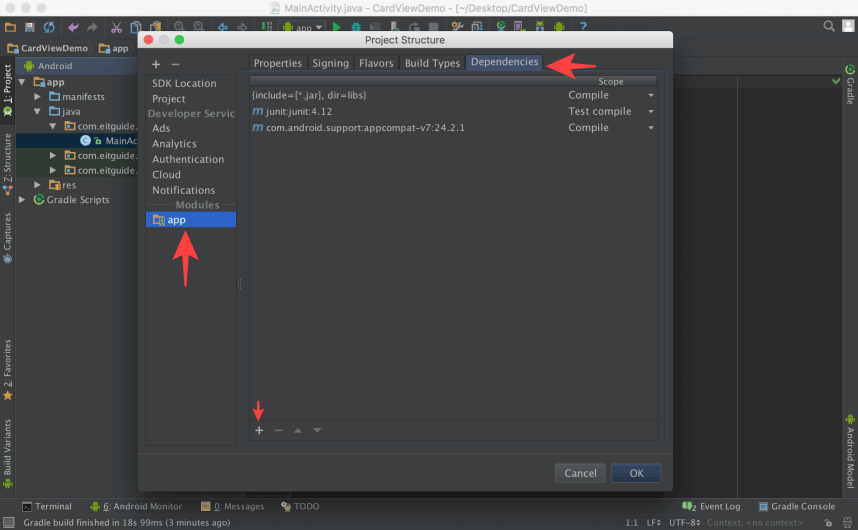Open the Help question mark icon
Viewport: 858px width, 530px height.
coord(583,26)
